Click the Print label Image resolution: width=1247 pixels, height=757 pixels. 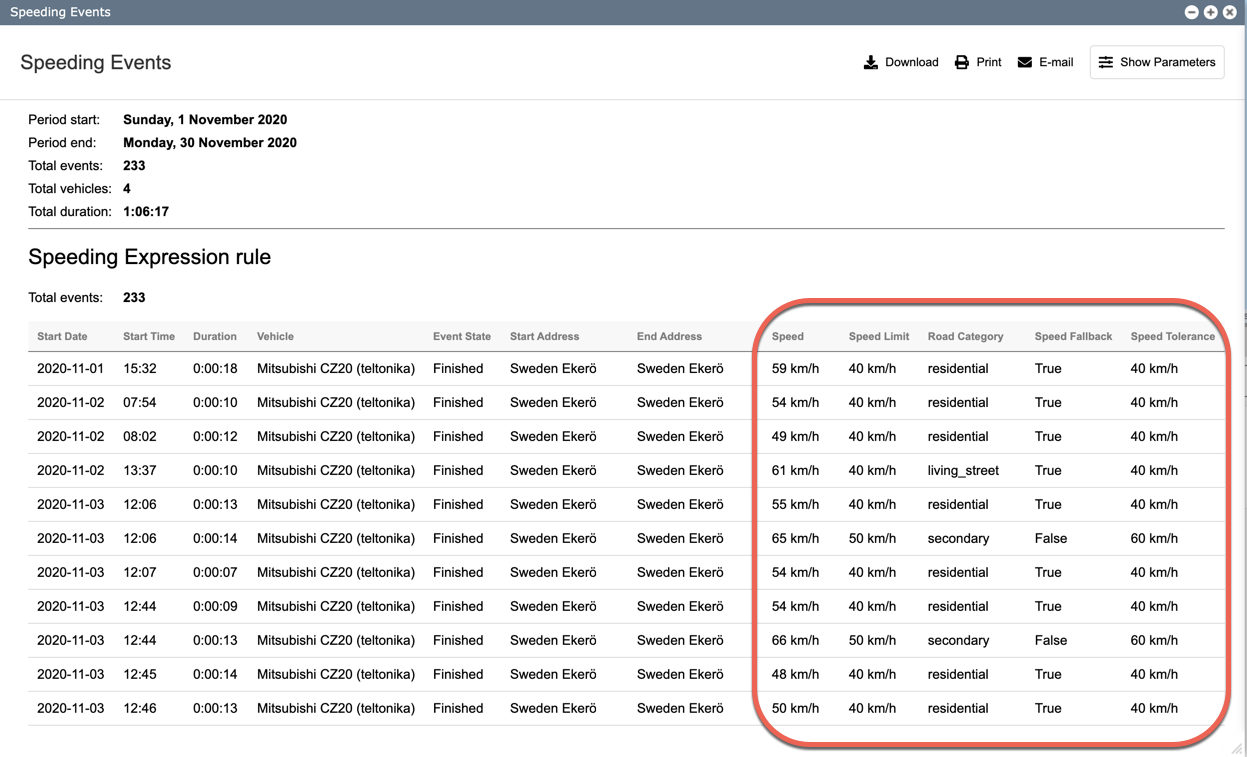pos(989,62)
